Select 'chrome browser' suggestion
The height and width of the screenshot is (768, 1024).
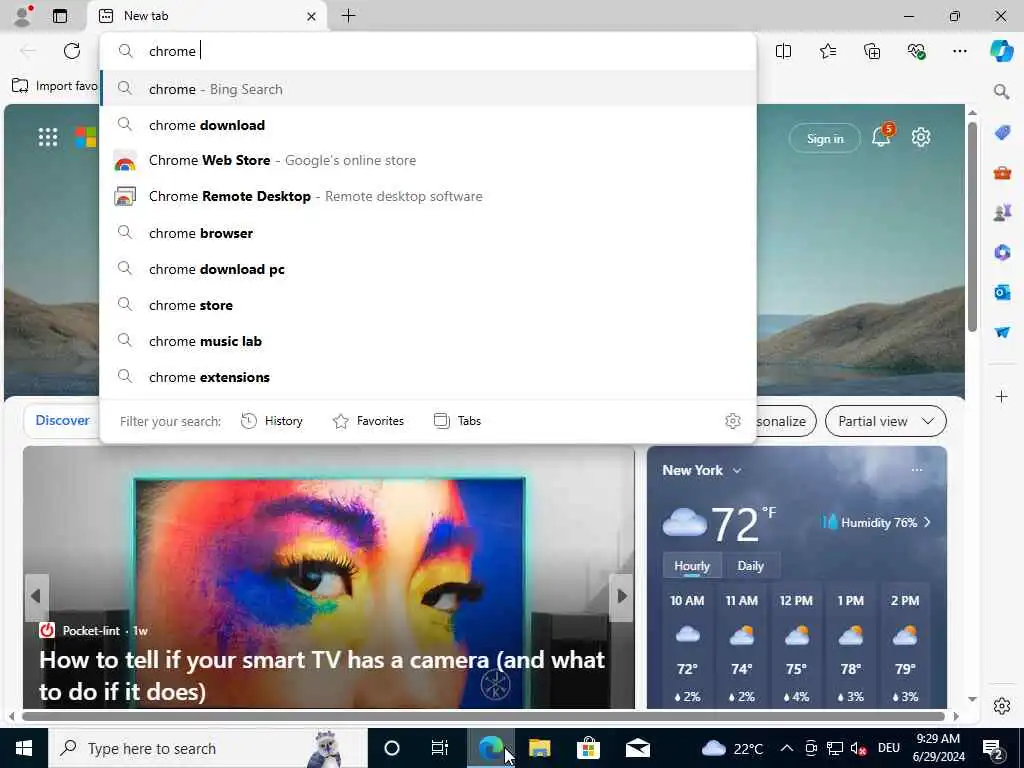428,233
